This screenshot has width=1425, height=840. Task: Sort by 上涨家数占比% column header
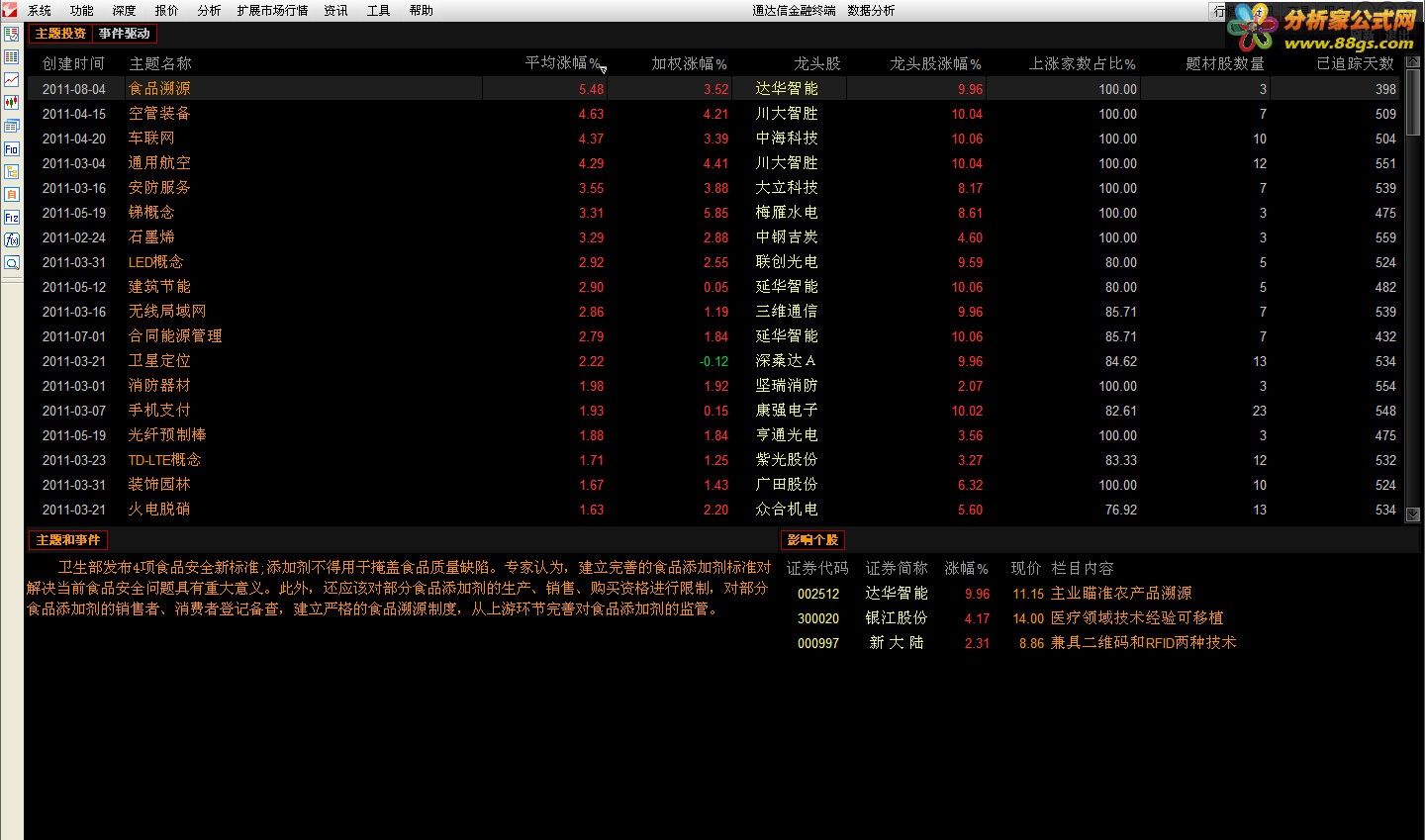1082,63
